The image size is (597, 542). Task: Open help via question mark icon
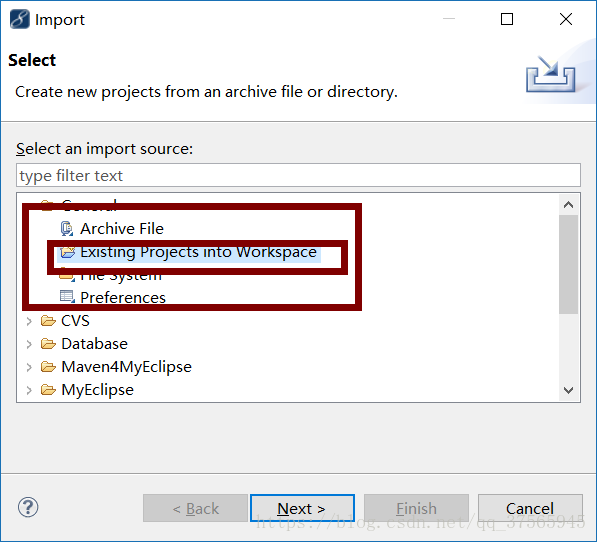click(x=28, y=507)
